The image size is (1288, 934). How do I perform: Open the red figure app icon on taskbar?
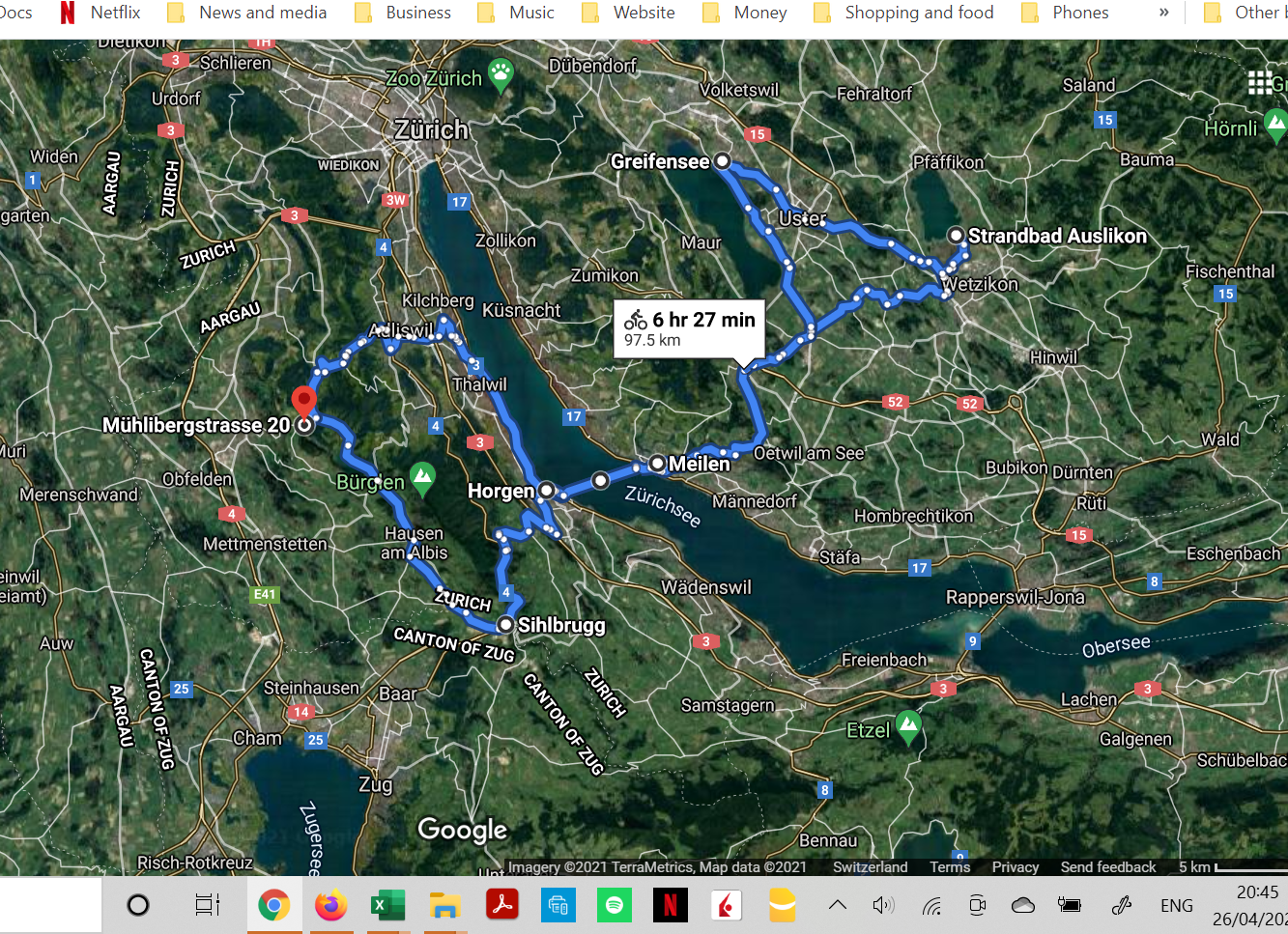click(x=727, y=905)
